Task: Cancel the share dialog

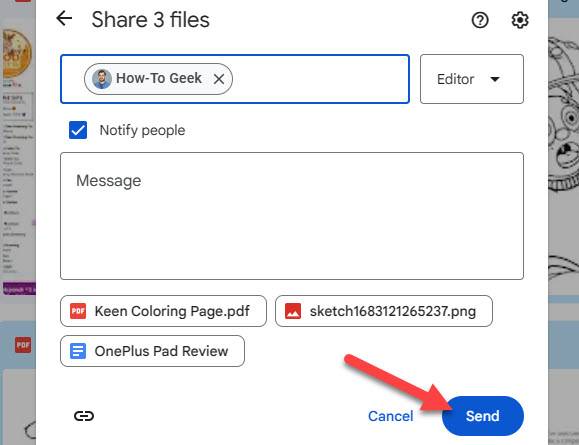Action: (x=390, y=416)
